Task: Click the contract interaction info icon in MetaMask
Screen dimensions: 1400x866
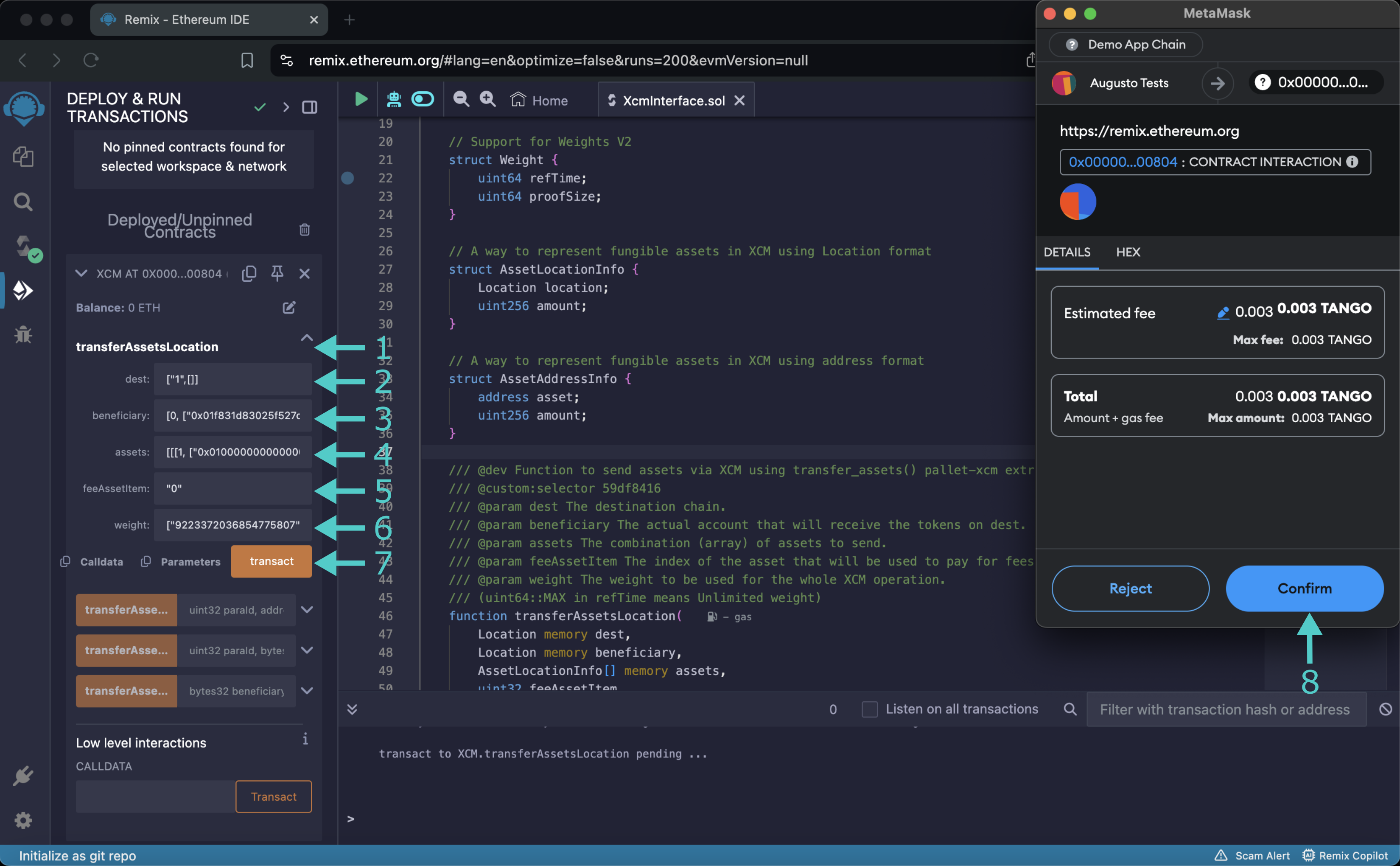Action: (x=1352, y=162)
